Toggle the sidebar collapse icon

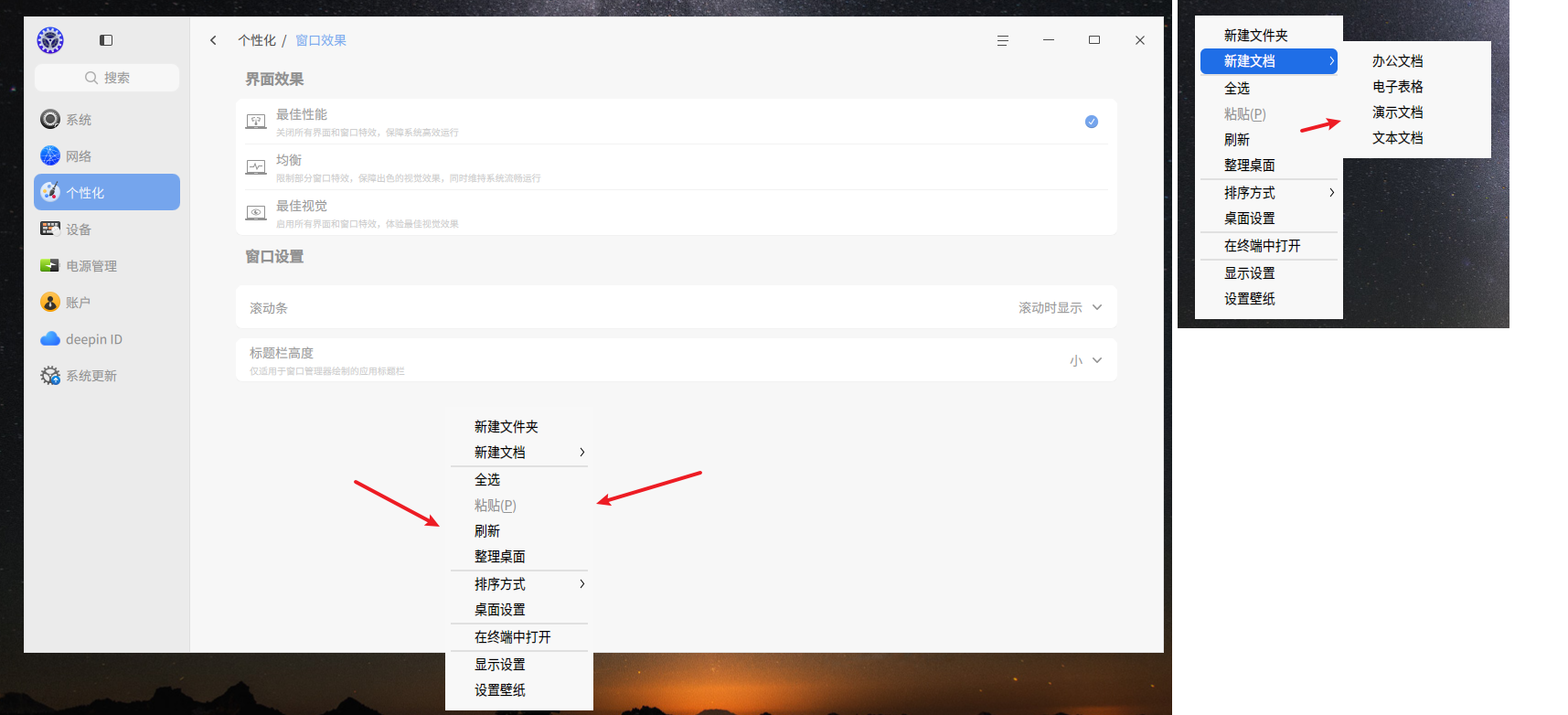(106, 40)
